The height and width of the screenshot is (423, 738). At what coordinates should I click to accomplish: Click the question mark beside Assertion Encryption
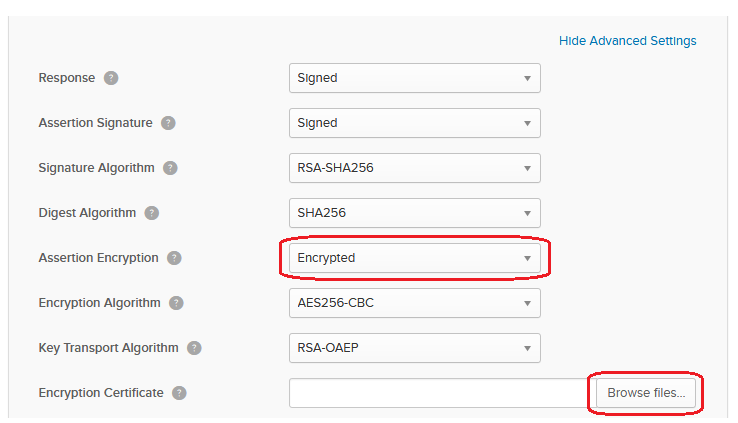pyautogui.click(x=174, y=258)
